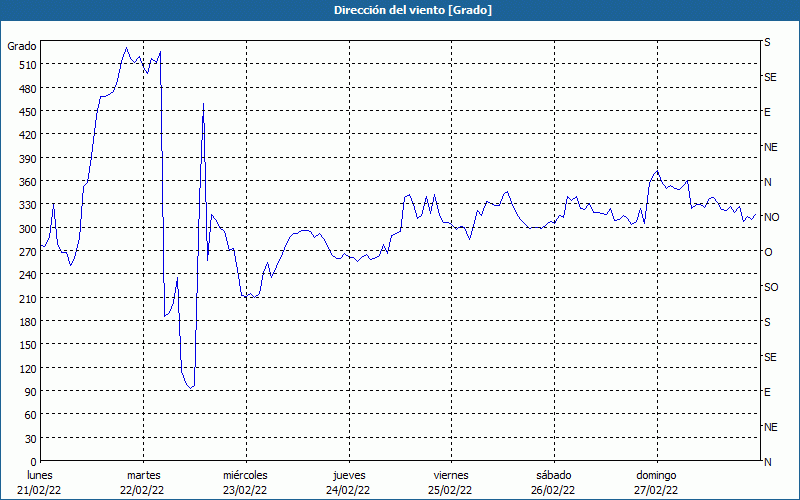Select the 0 value on the degree axis
Screen dimensions: 800x500
(x=34, y=462)
